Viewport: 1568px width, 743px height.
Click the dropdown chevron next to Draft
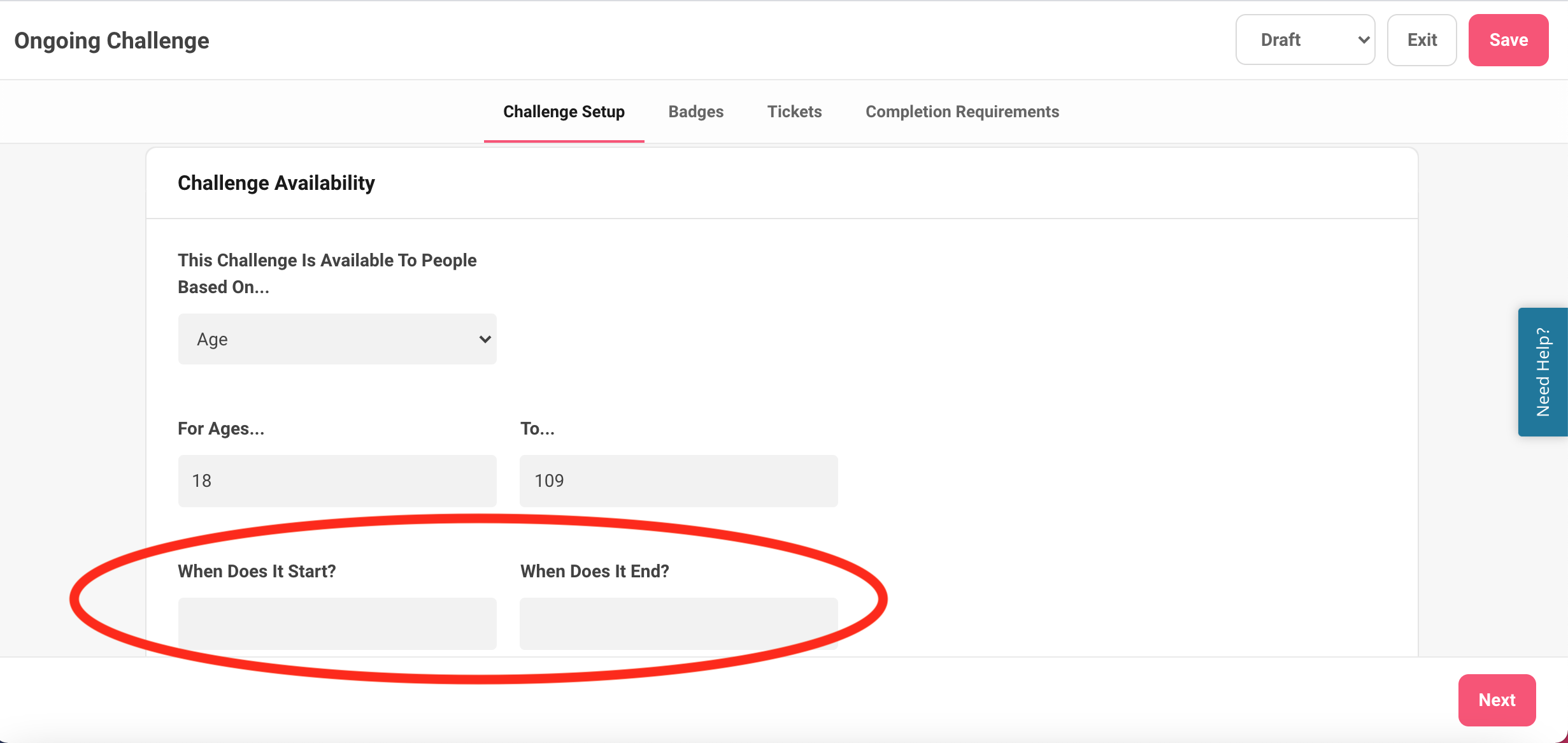click(1363, 40)
